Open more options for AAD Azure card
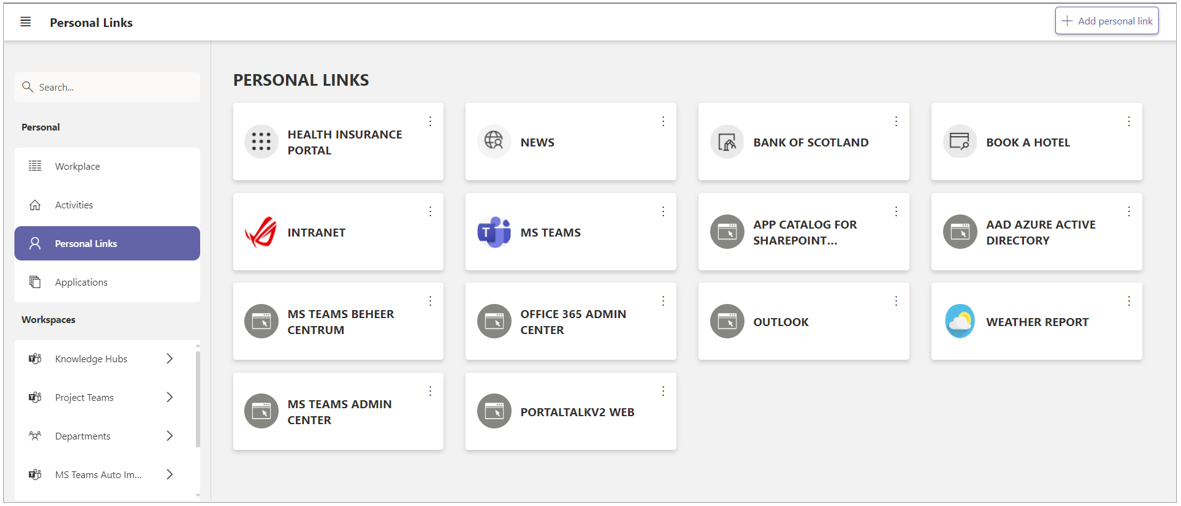1181x506 pixels. [x=1128, y=212]
